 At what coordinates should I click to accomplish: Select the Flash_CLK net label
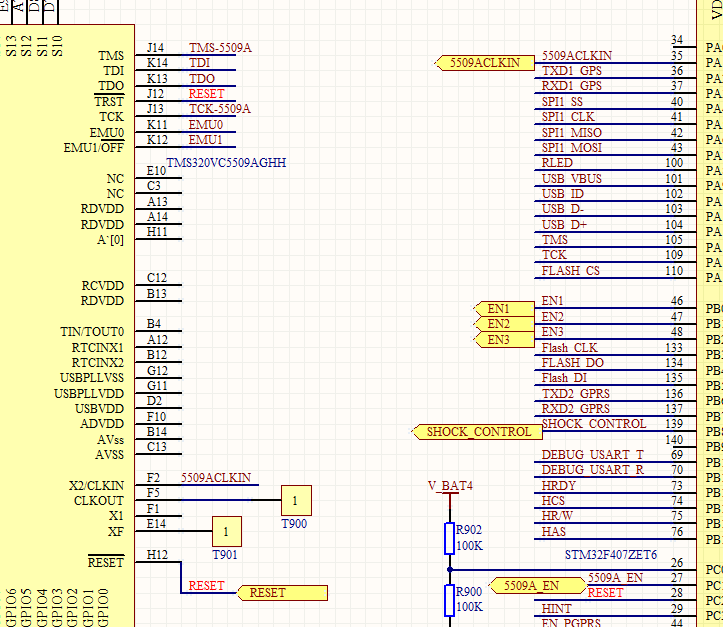coord(569,348)
